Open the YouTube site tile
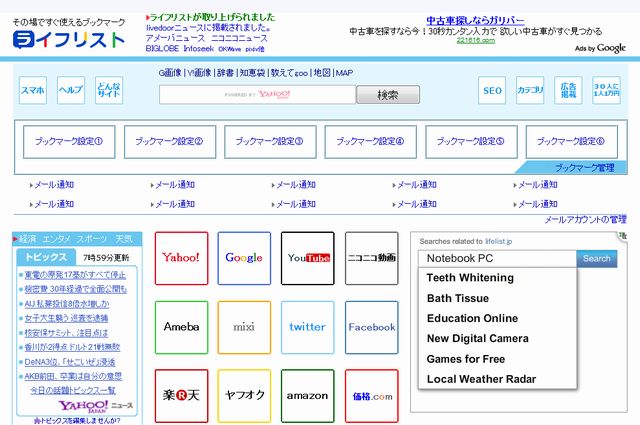 (x=308, y=258)
